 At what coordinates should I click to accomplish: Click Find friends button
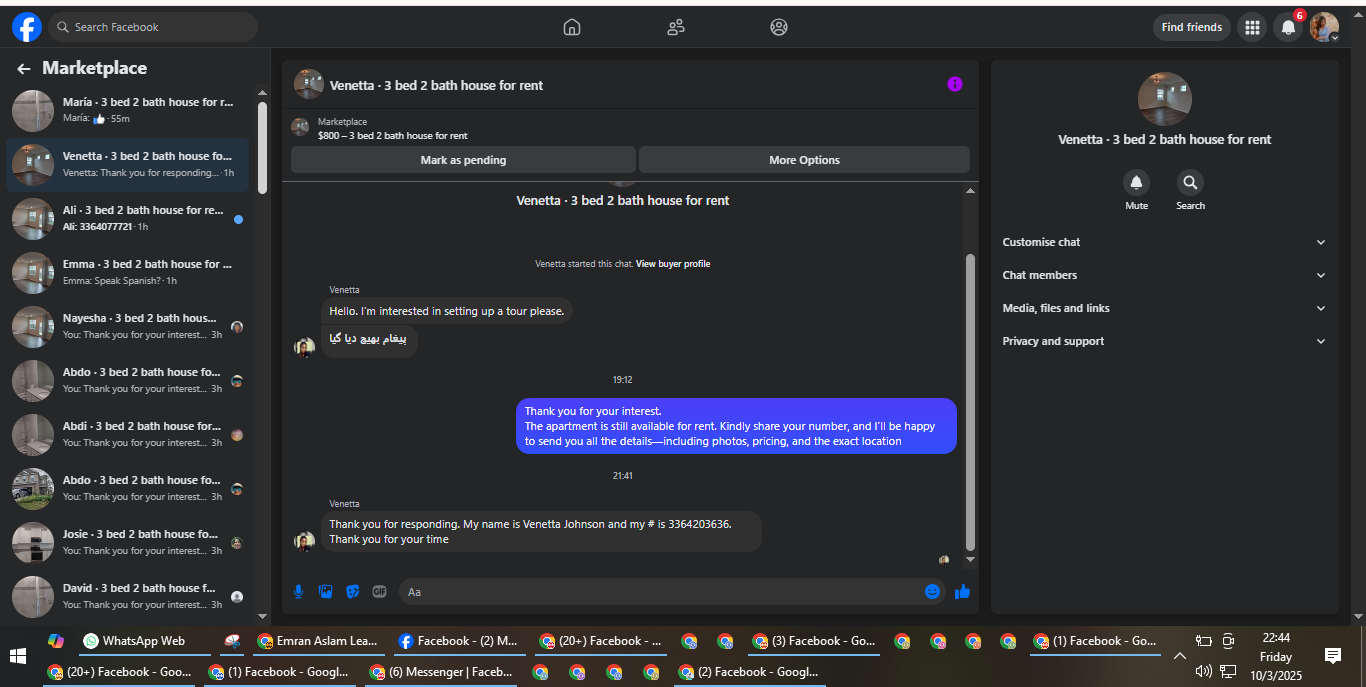1191,27
